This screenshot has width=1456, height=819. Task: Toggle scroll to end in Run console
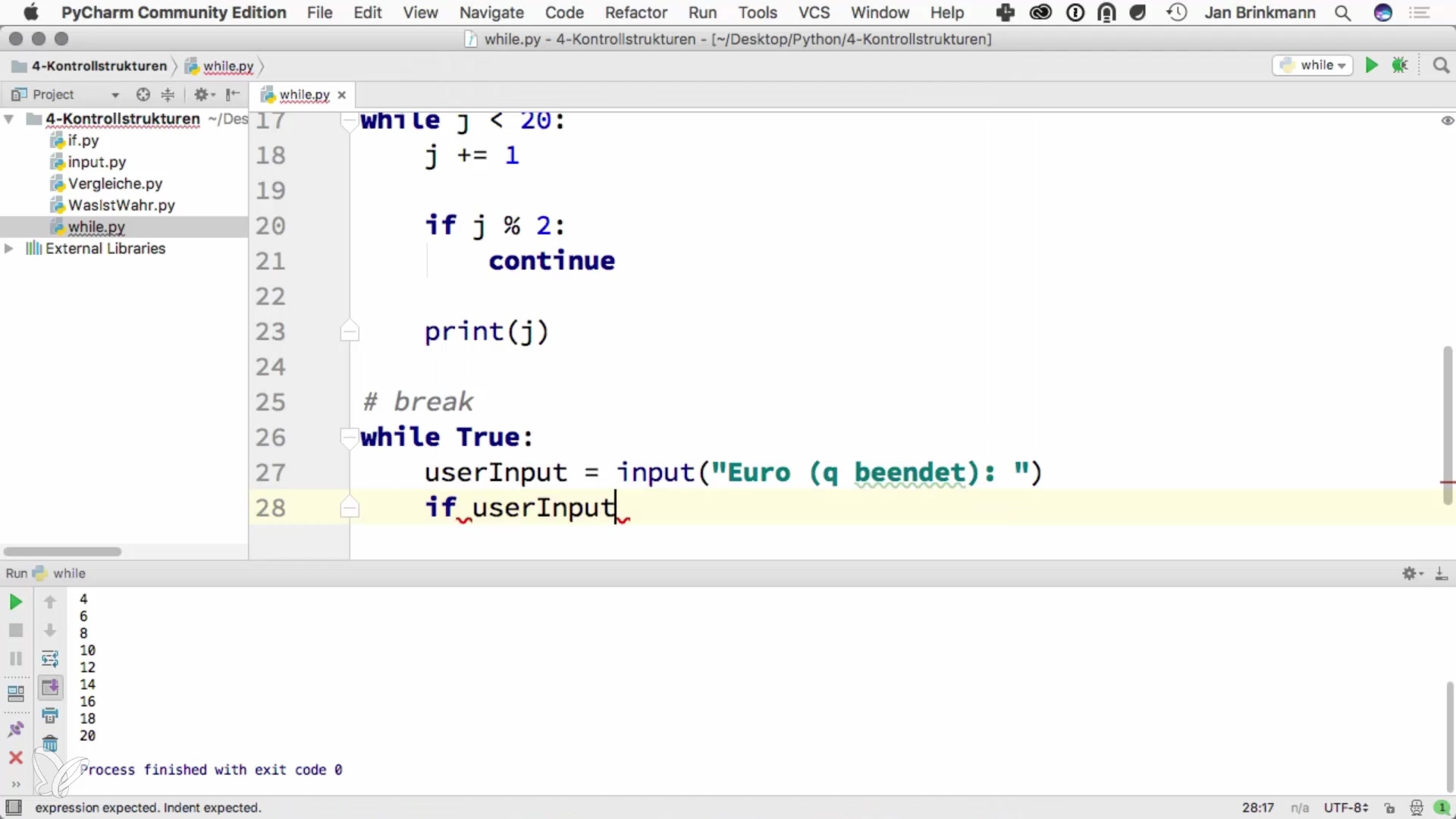point(50,688)
